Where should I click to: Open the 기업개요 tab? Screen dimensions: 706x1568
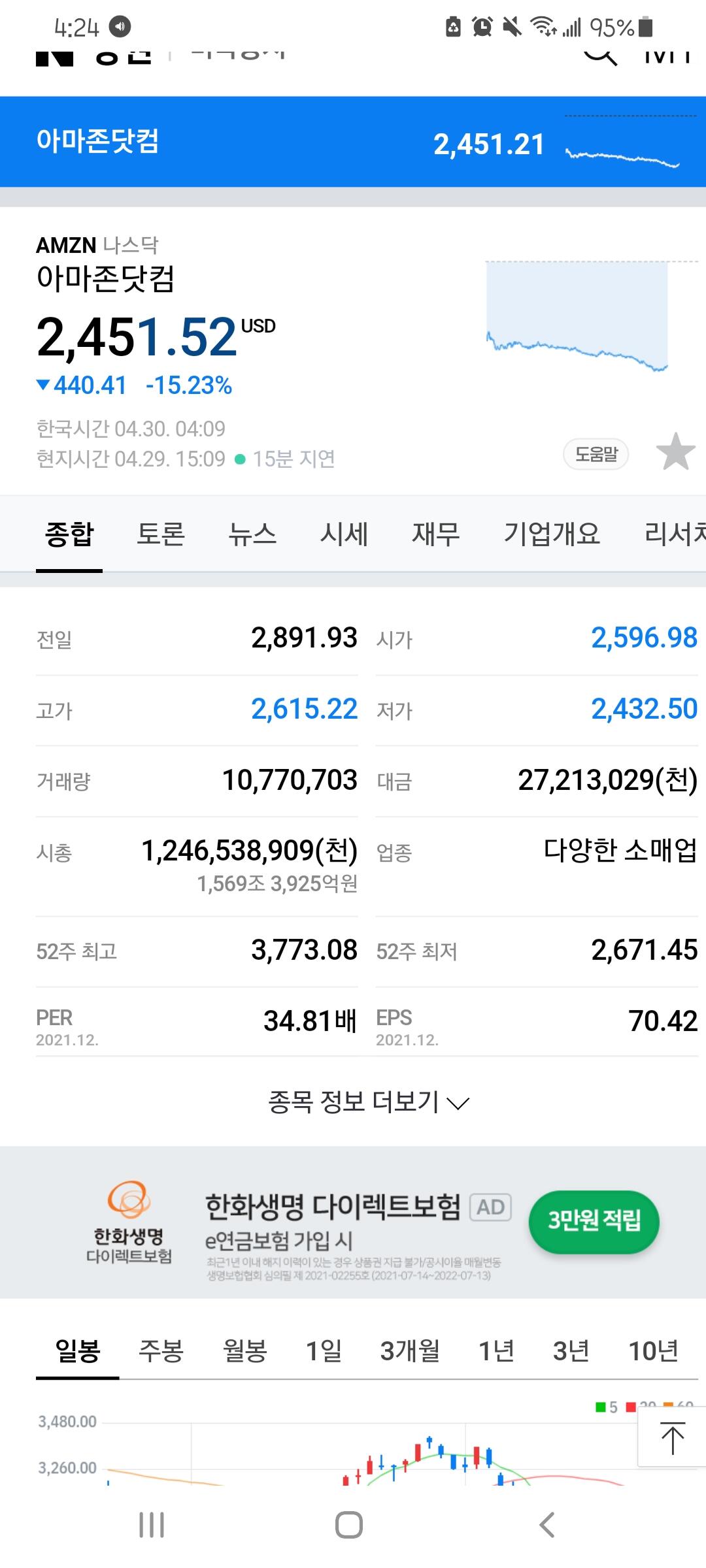point(551,534)
